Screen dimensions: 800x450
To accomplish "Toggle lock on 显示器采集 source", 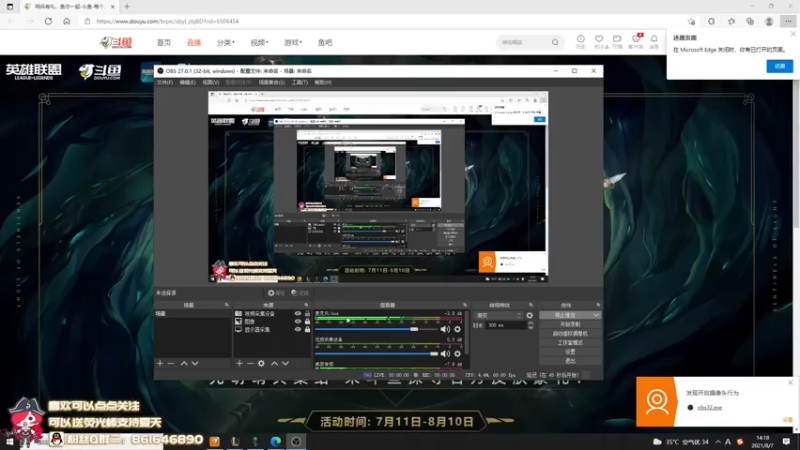I will [x=307, y=330].
